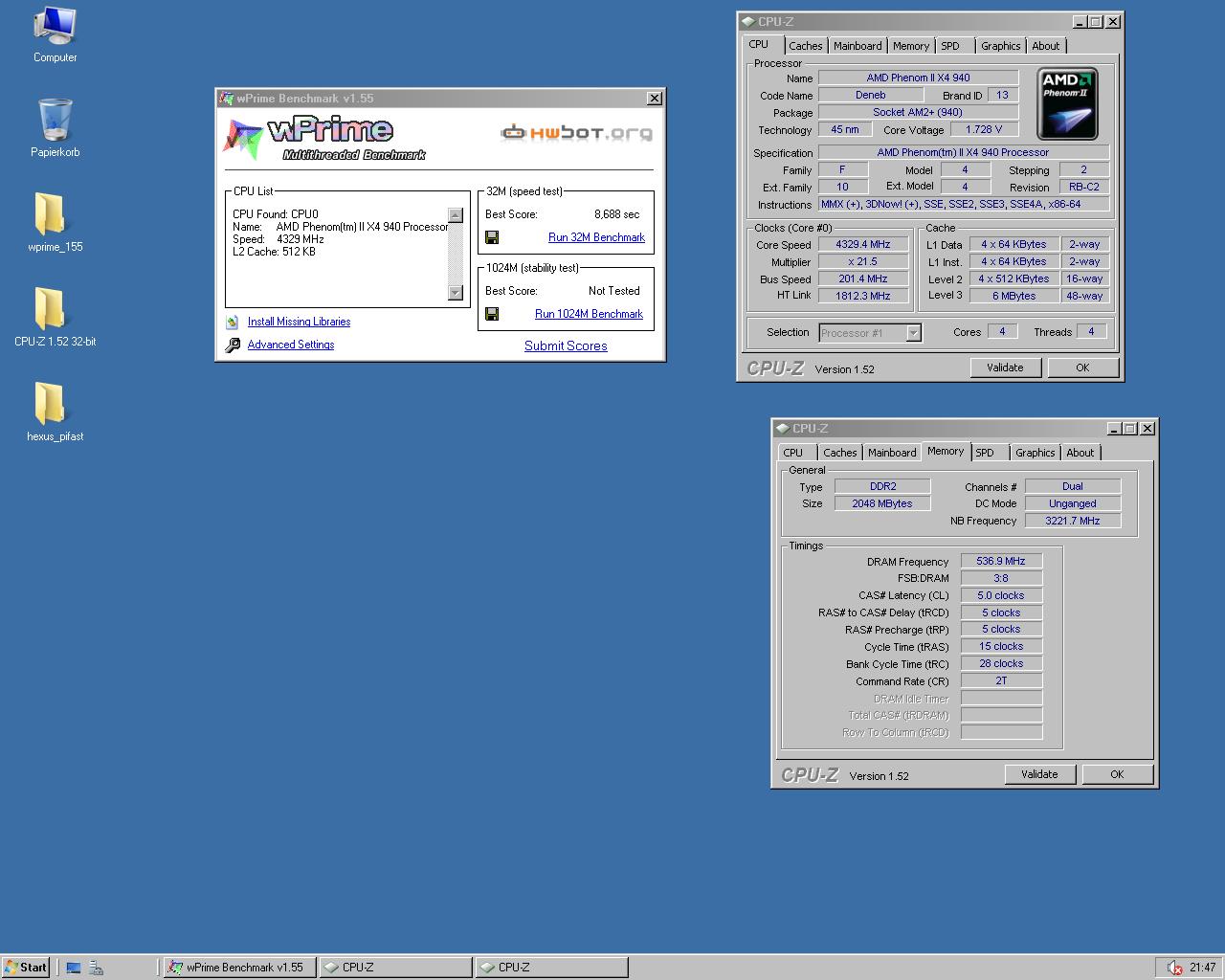Click the Core Speed 4329.4 MHz field
Image resolution: width=1225 pixels, height=980 pixels.
(863, 245)
